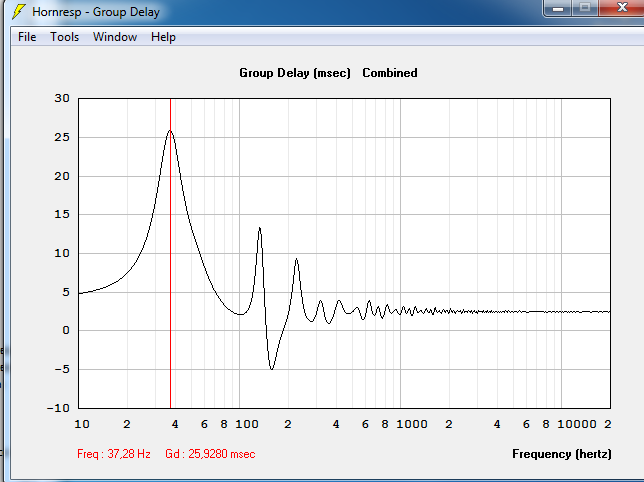Click the '30' y-axis tick label
644x482 pixels.
pos(62,99)
